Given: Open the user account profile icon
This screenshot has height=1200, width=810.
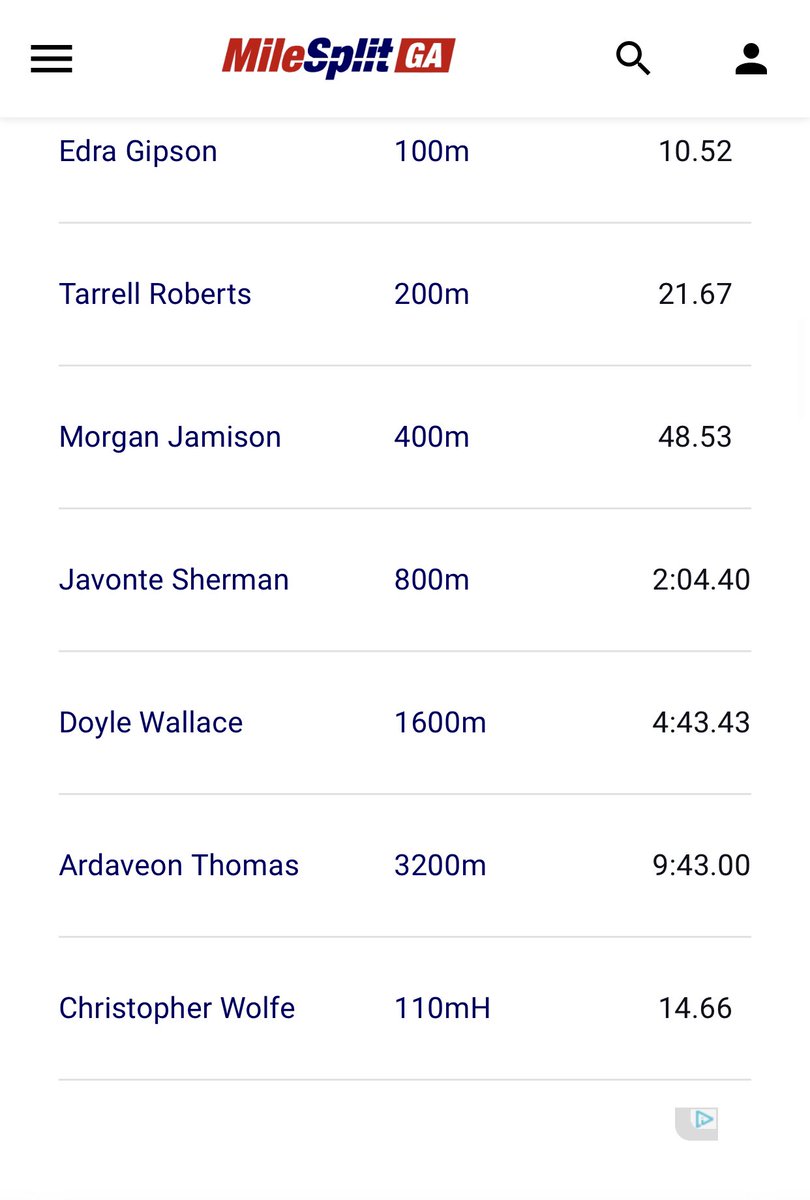Looking at the screenshot, I should pos(751,59).
